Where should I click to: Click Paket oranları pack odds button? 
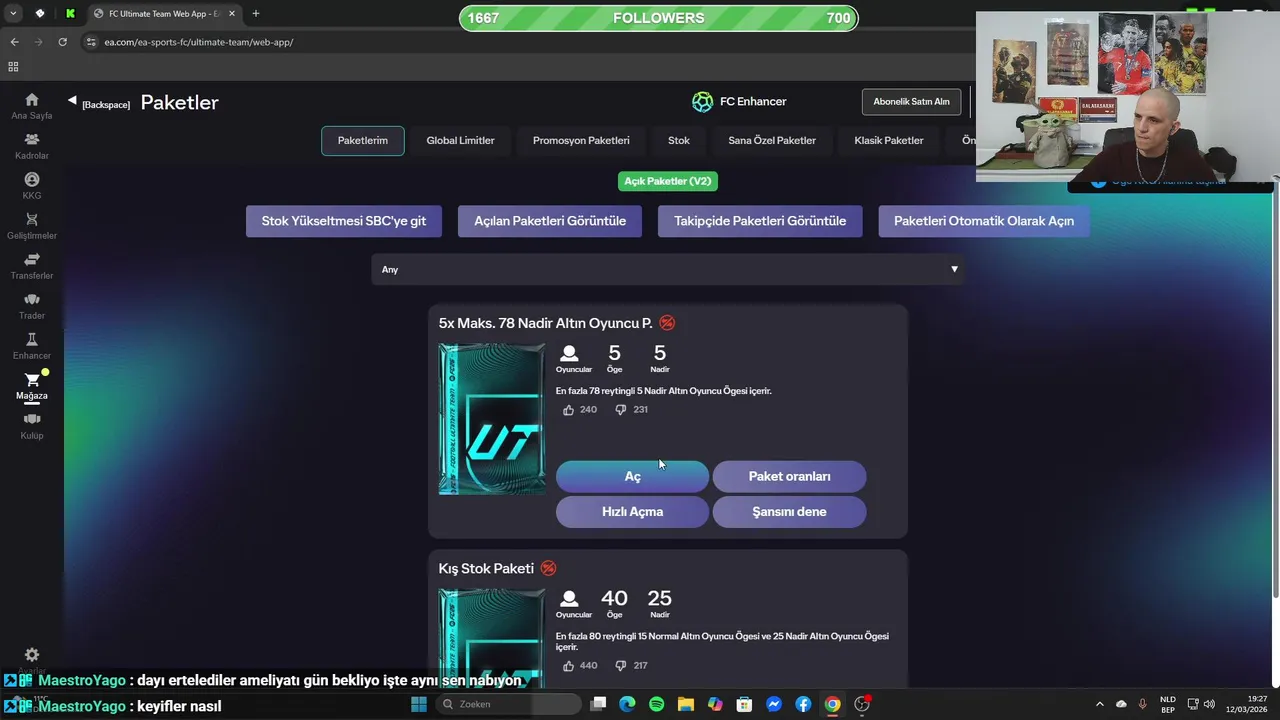click(790, 477)
